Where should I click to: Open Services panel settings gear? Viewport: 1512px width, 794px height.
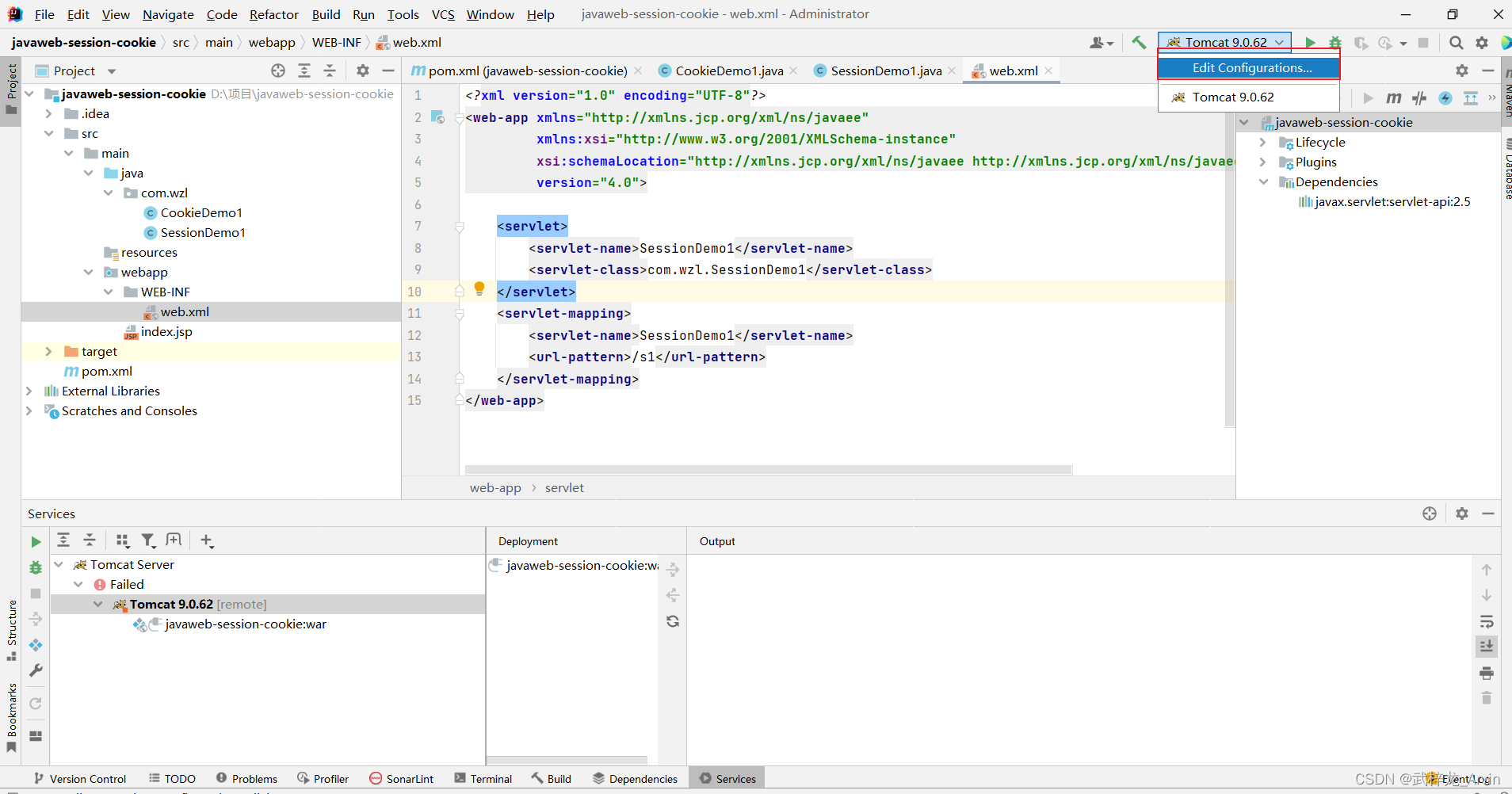coord(1462,513)
